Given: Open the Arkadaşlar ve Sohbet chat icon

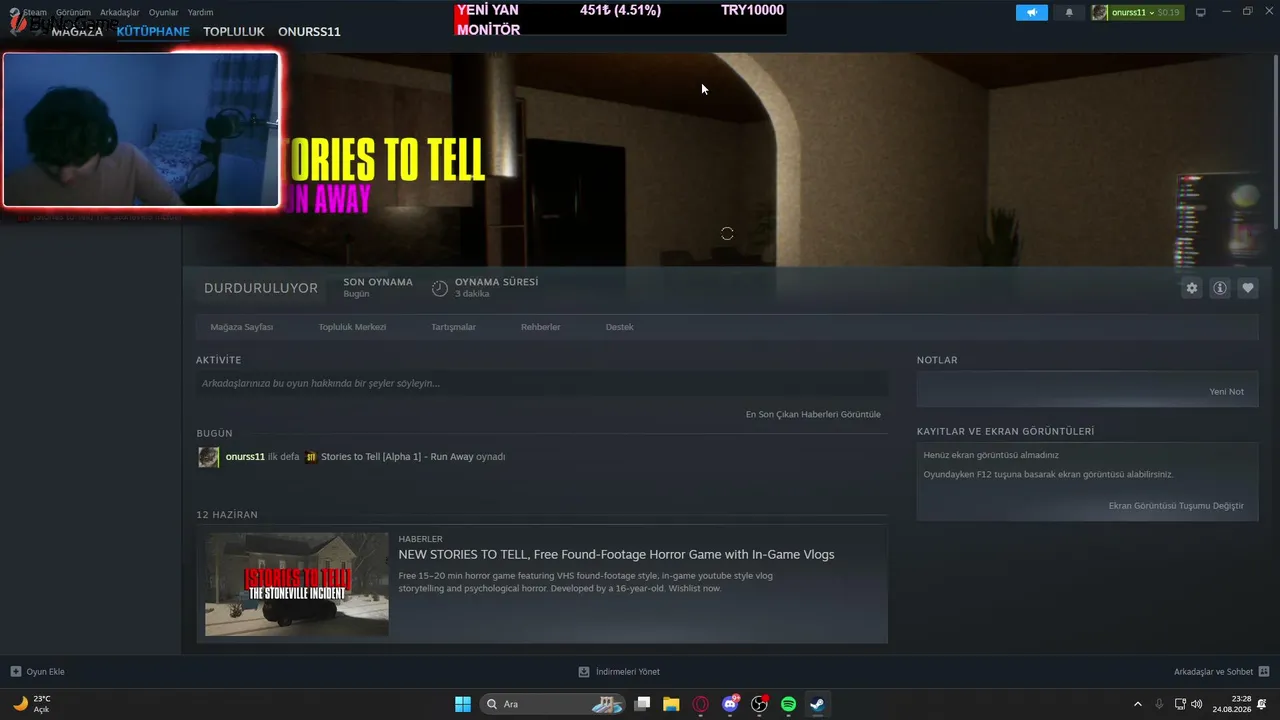Looking at the screenshot, I should 1264,672.
